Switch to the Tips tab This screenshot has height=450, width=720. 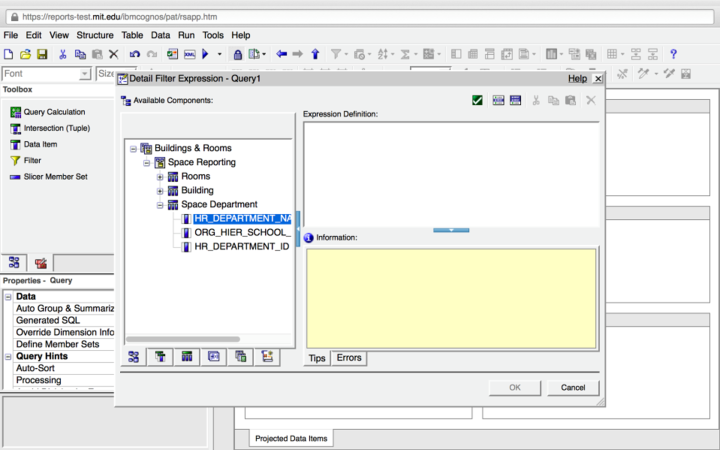(317, 358)
